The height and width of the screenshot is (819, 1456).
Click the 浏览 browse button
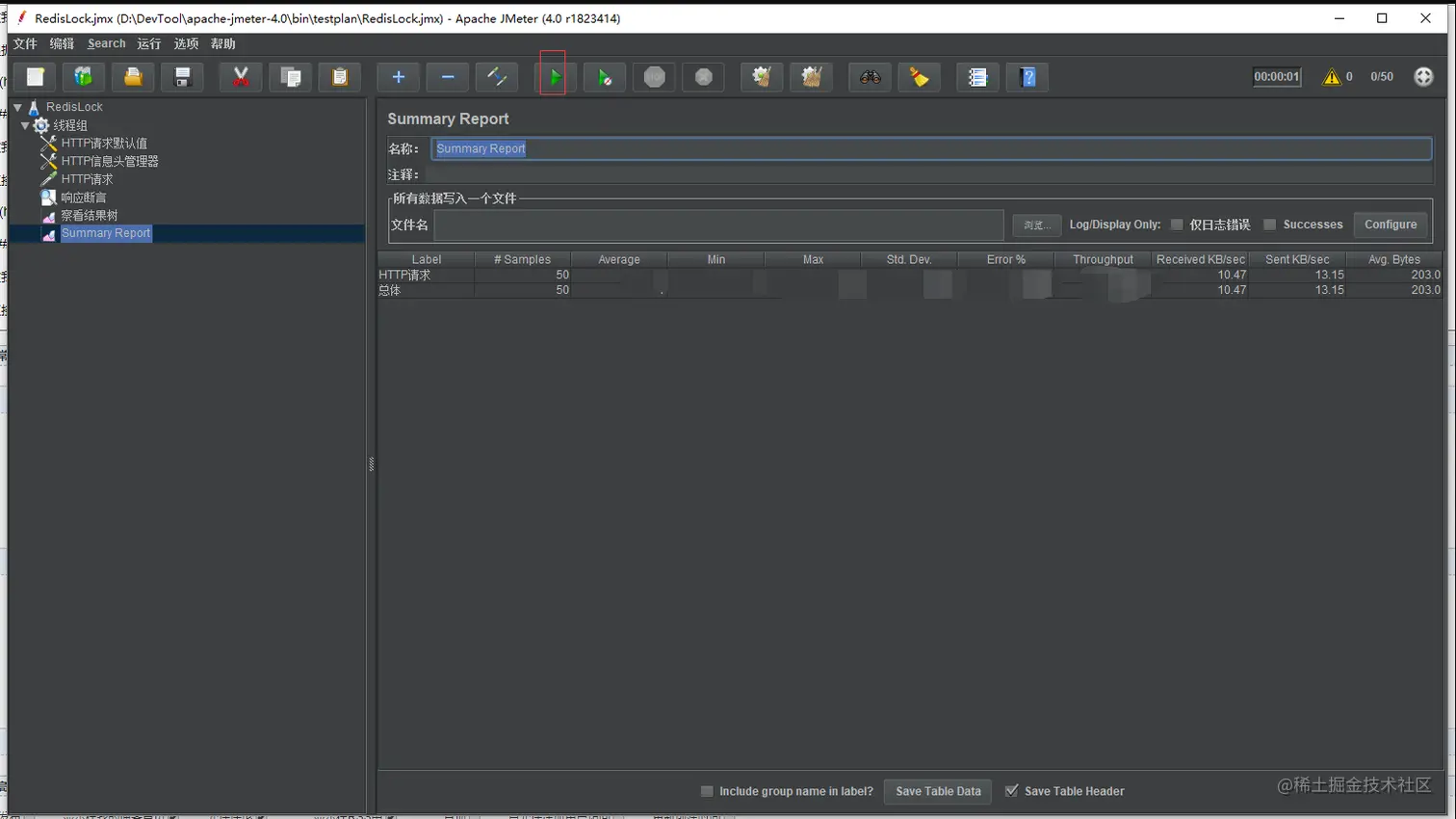coord(1036,225)
